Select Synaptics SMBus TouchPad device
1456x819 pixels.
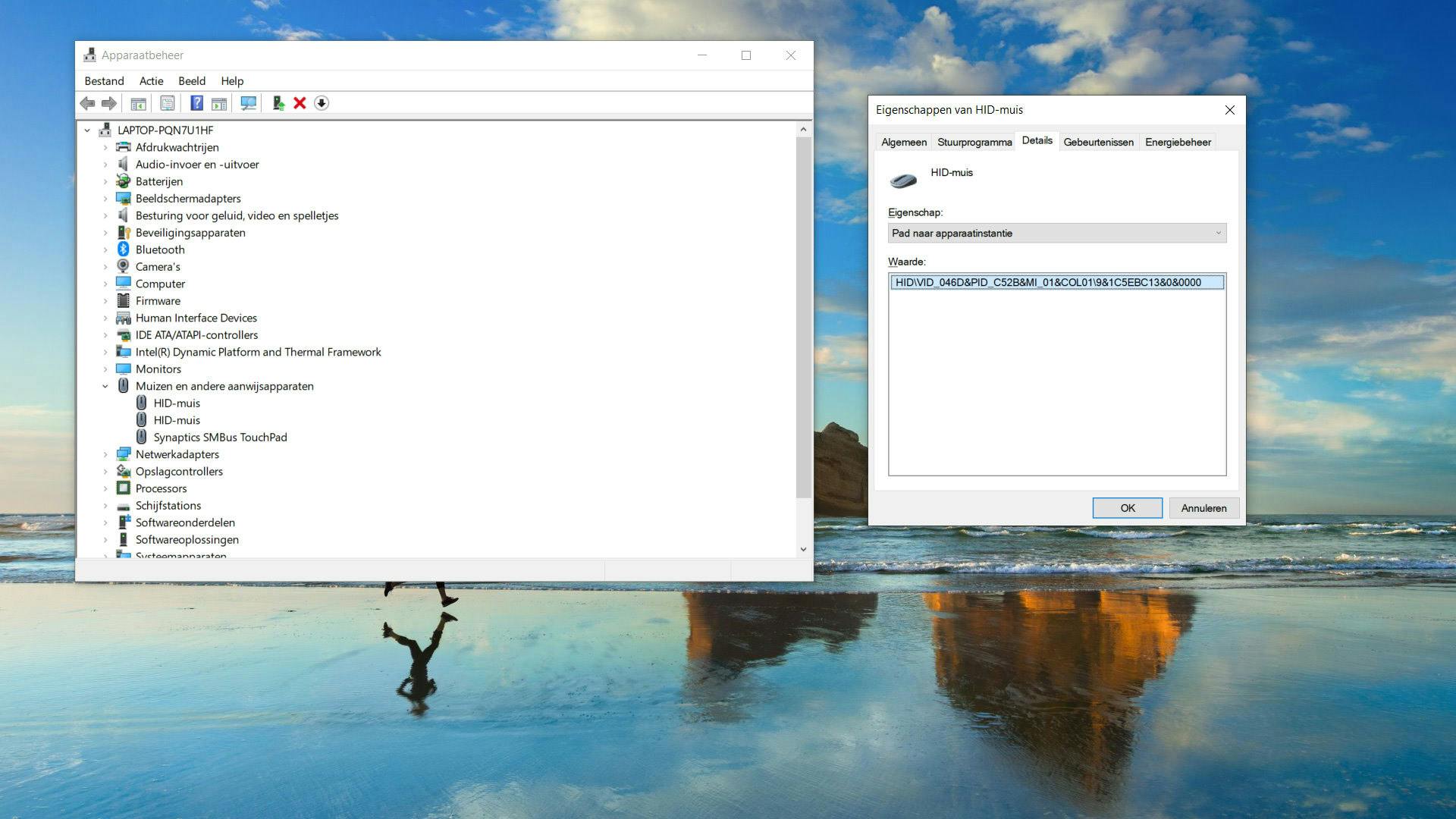(x=220, y=437)
